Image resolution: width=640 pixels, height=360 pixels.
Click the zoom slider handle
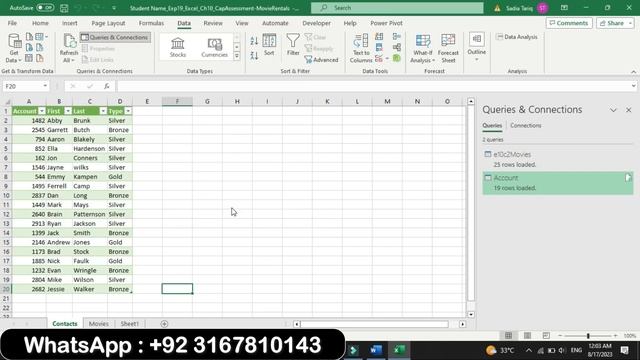pyautogui.click(x=588, y=336)
